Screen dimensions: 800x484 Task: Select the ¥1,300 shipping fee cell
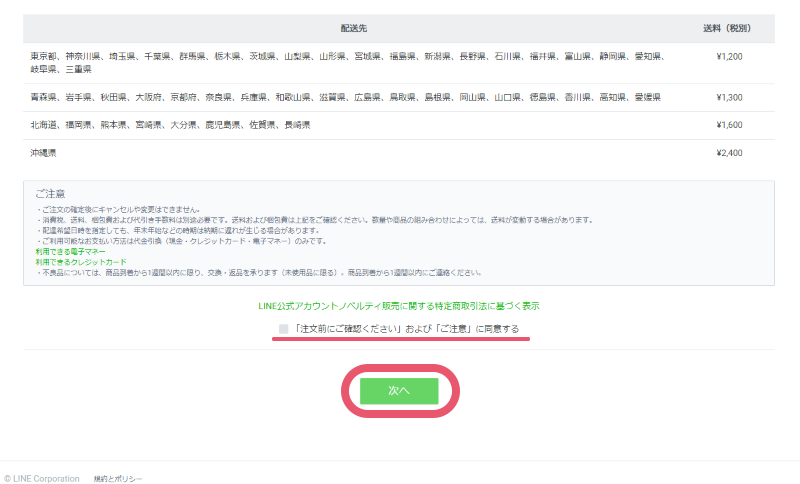[x=729, y=98]
